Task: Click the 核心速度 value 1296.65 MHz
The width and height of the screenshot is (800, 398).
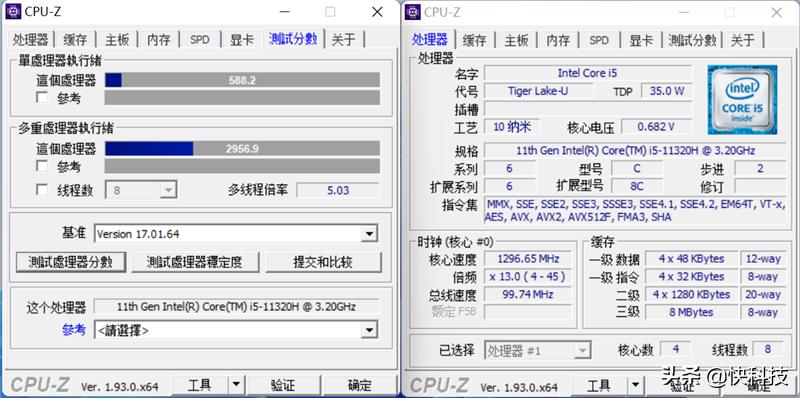Action: (x=528, y=259)
